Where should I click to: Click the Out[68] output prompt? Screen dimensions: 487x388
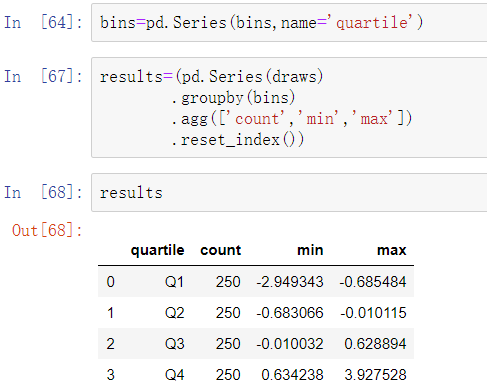(x=47, y=230)
